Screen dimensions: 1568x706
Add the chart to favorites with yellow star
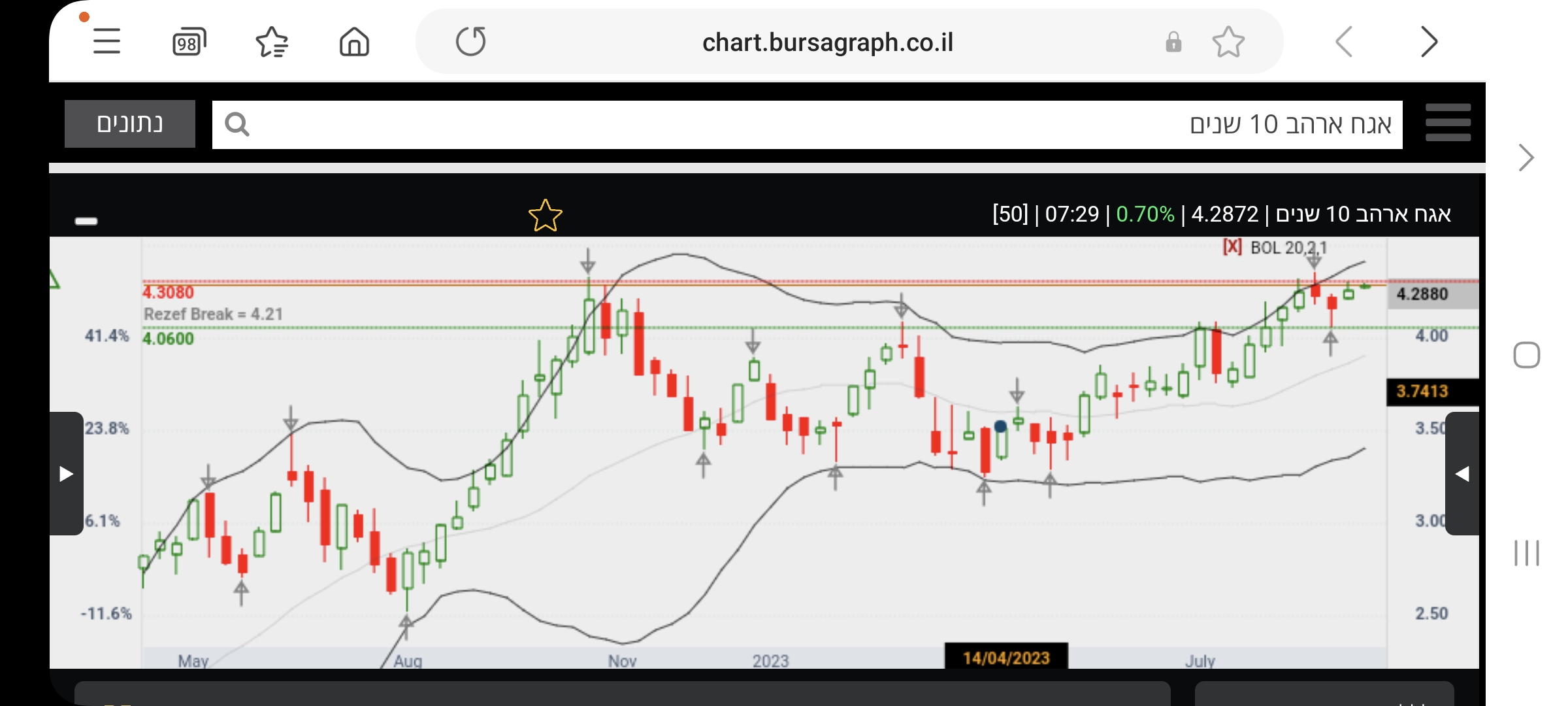coord(545,216)
